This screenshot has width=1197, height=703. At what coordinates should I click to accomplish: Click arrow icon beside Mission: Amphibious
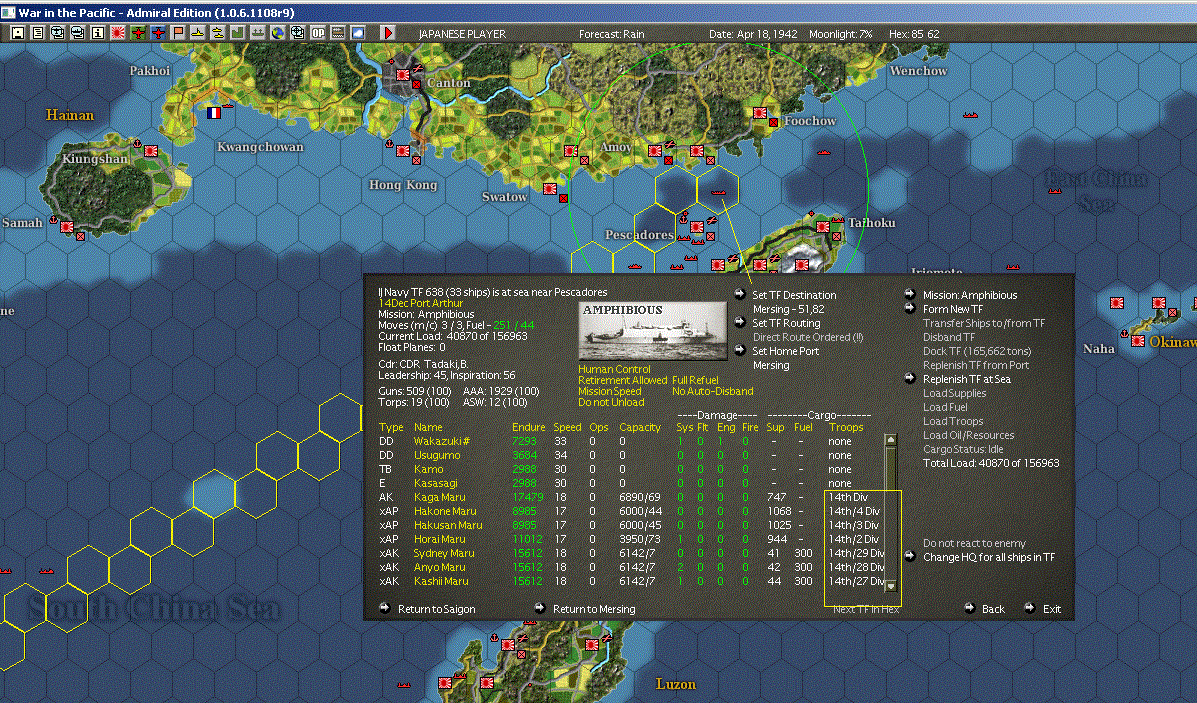pyautogui.click(x=909, y=295)
